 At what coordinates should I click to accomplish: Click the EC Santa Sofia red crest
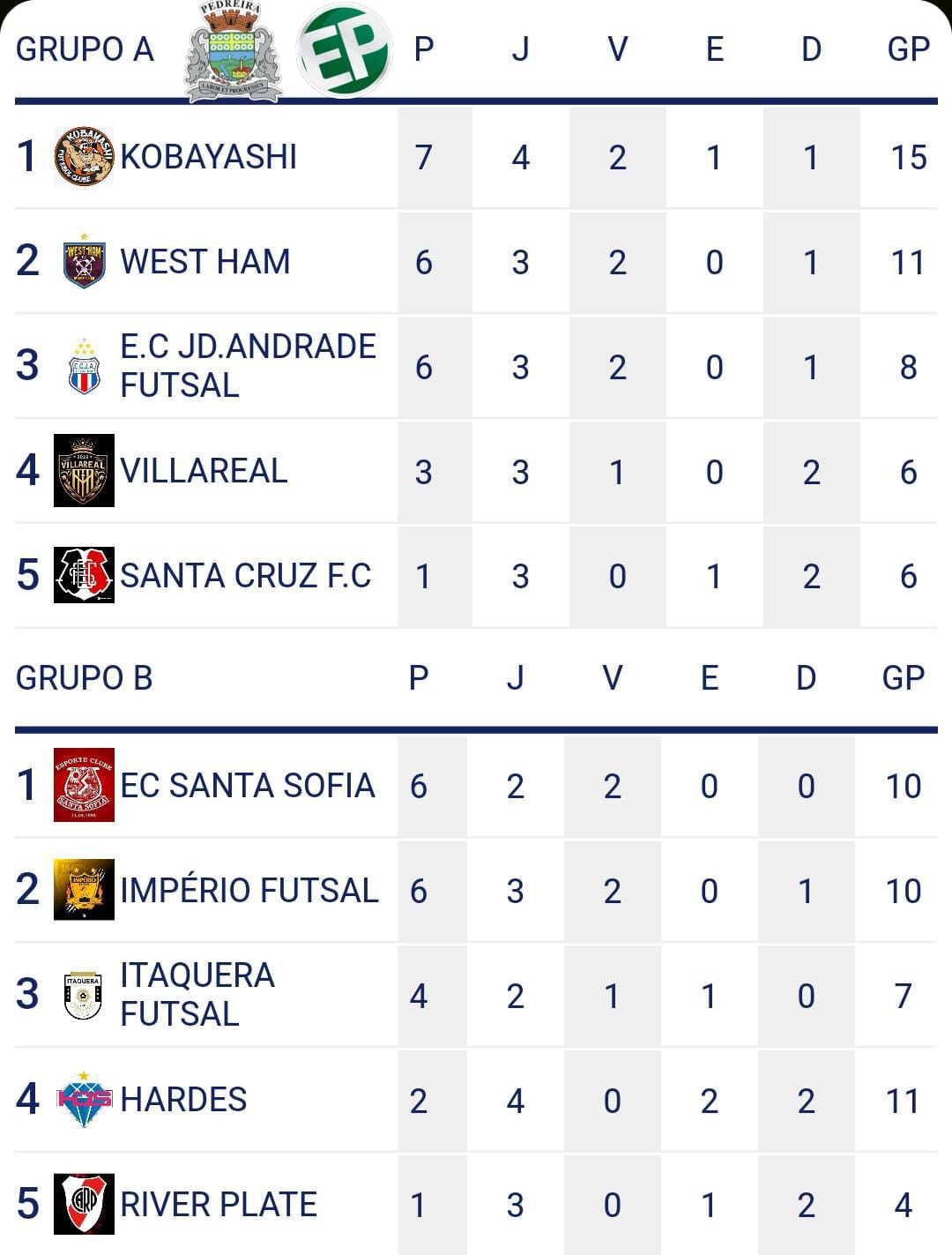84,785
